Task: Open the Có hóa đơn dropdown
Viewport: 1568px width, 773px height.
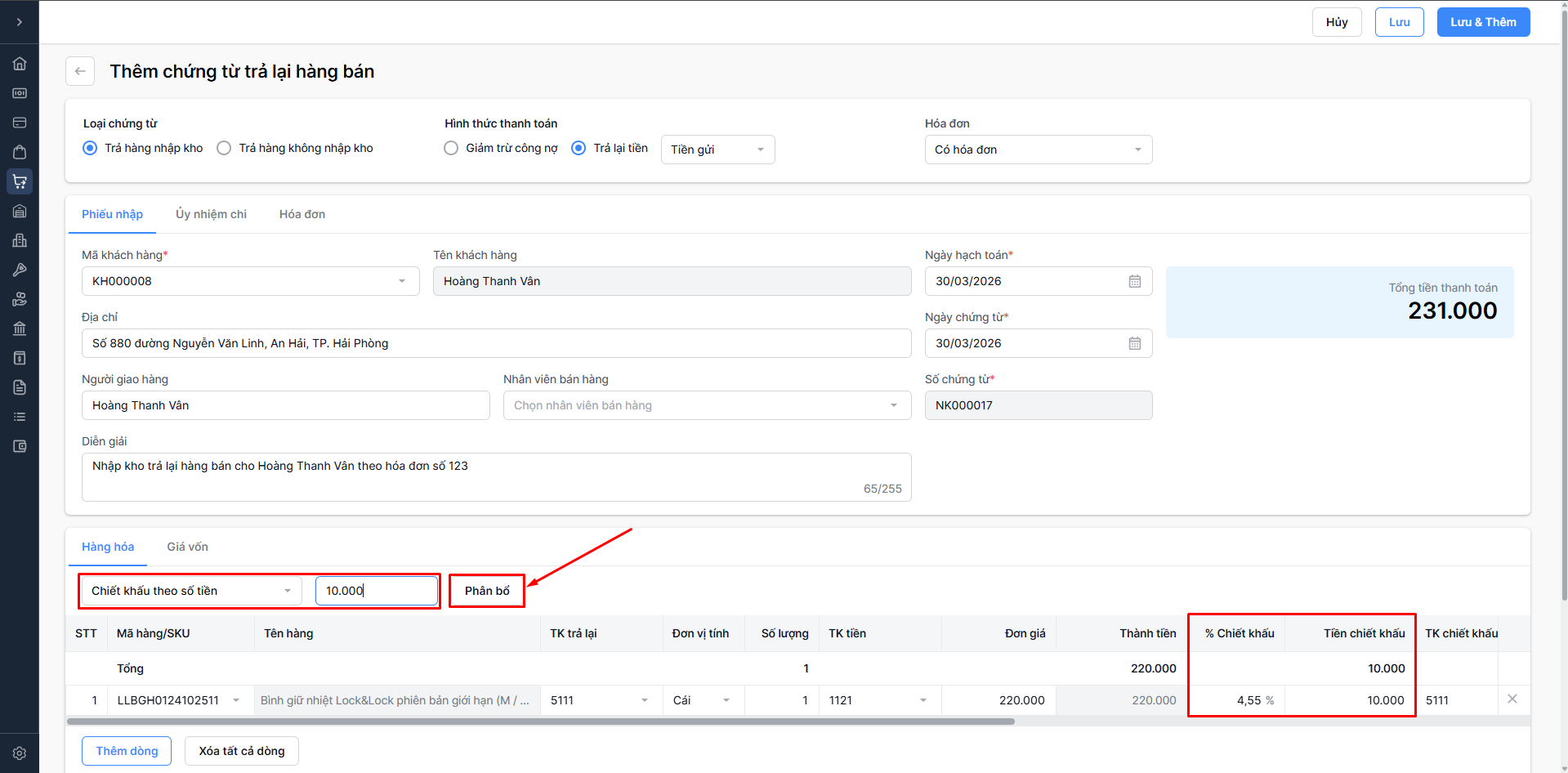Action: (x=1038, y=150)
